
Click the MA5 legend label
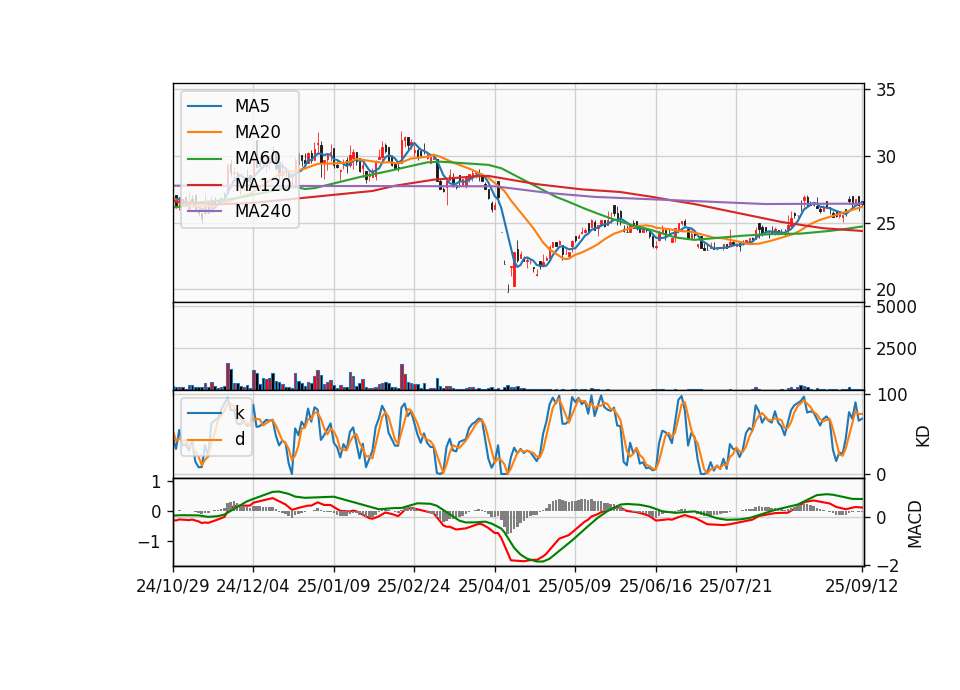point(252,106)
